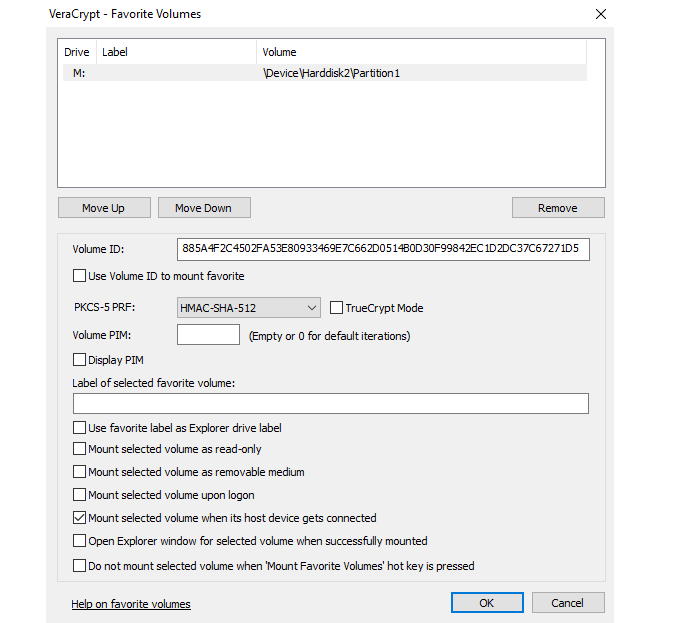The height and width of the screenshot is (623, 674).
Task: Enable Mount selected volume as read-only
Action: (80, 450)
